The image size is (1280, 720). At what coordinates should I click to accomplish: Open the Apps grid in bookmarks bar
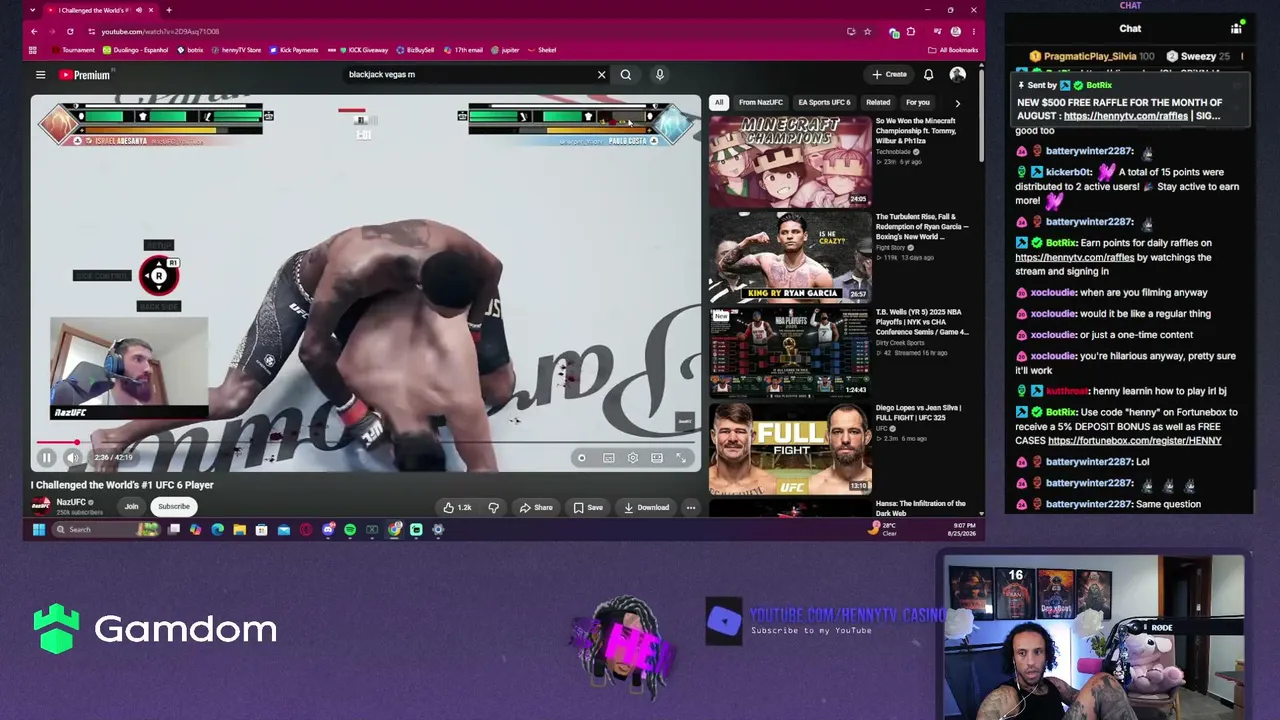pos(33,50)
